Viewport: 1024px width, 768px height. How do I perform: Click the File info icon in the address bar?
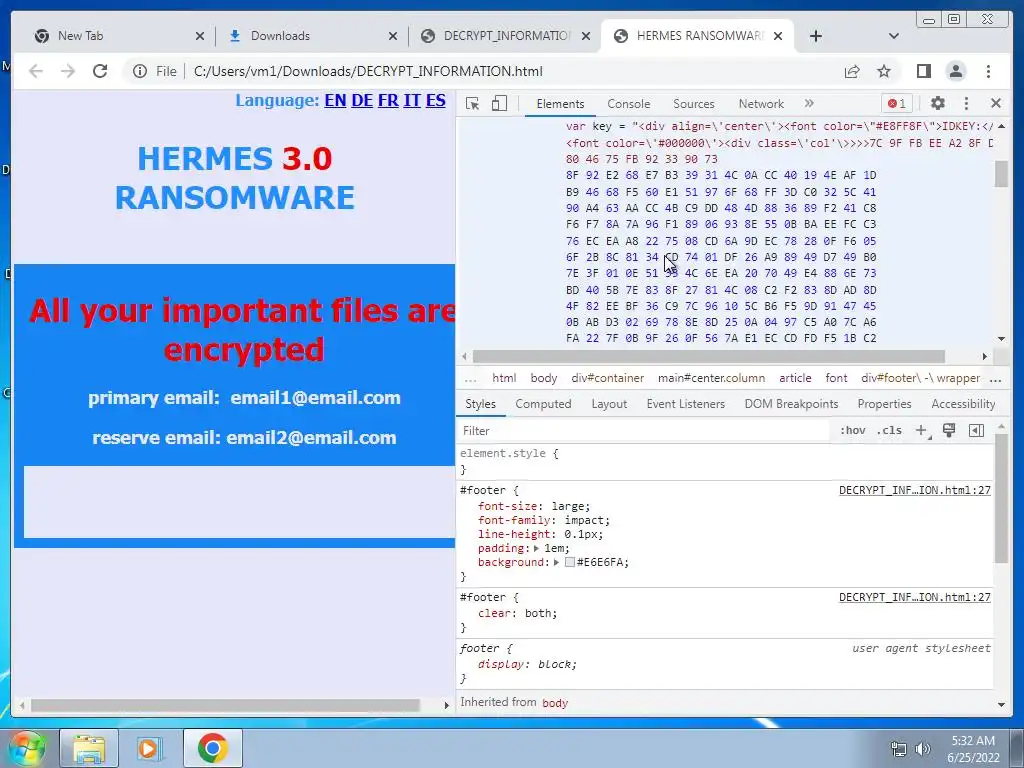coord(140,71)
